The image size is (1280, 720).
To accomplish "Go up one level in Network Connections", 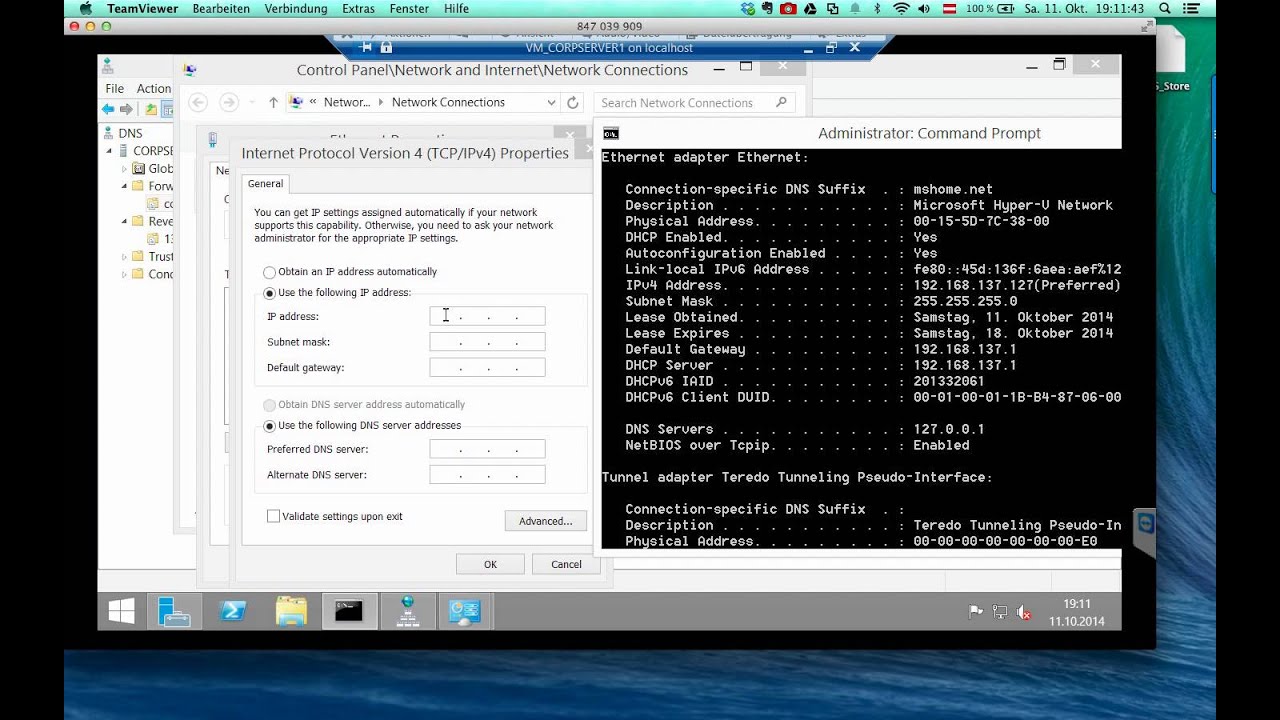I will pos(273,102).
